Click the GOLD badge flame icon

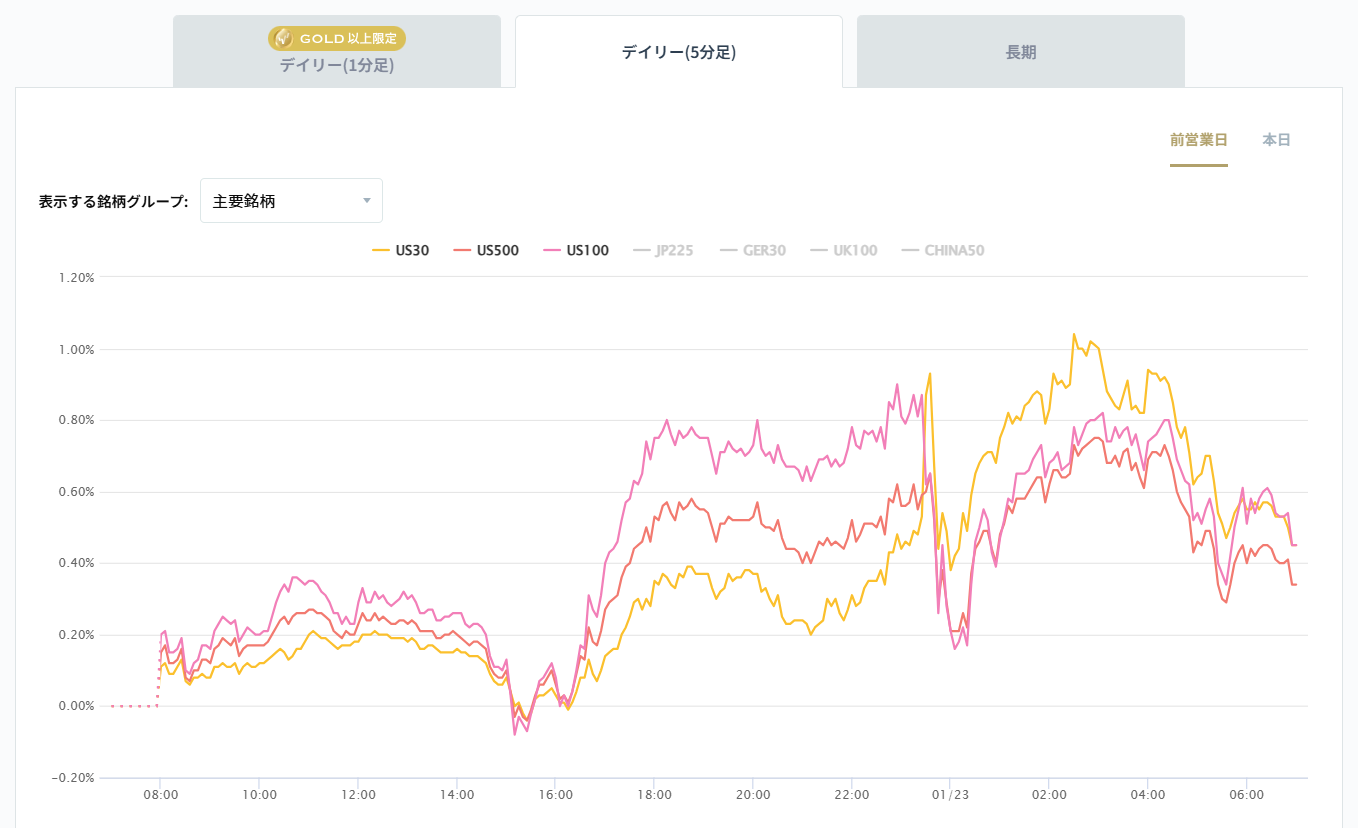point(284,39)
